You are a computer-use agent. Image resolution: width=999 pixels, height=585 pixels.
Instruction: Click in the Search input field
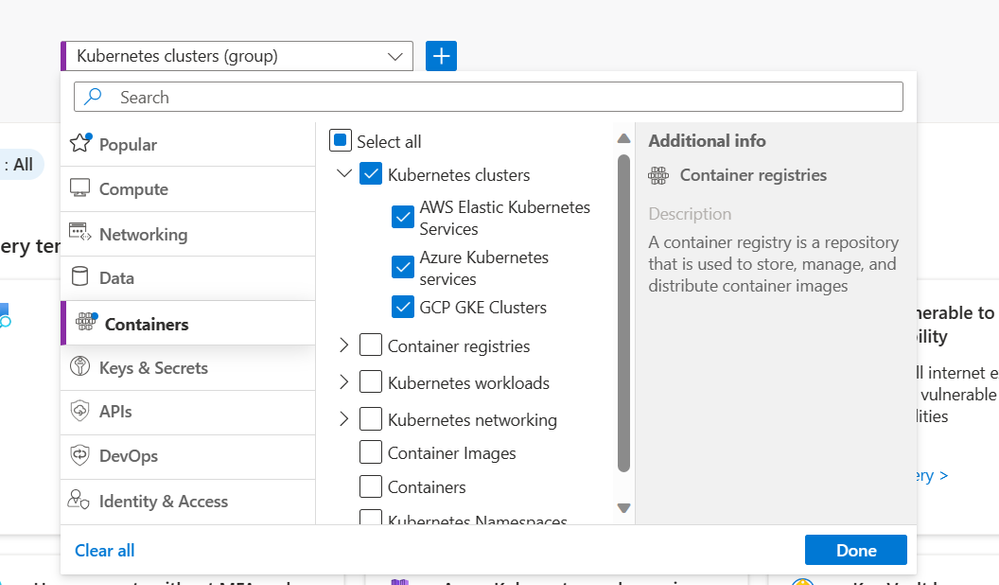[x=489, y=97]
